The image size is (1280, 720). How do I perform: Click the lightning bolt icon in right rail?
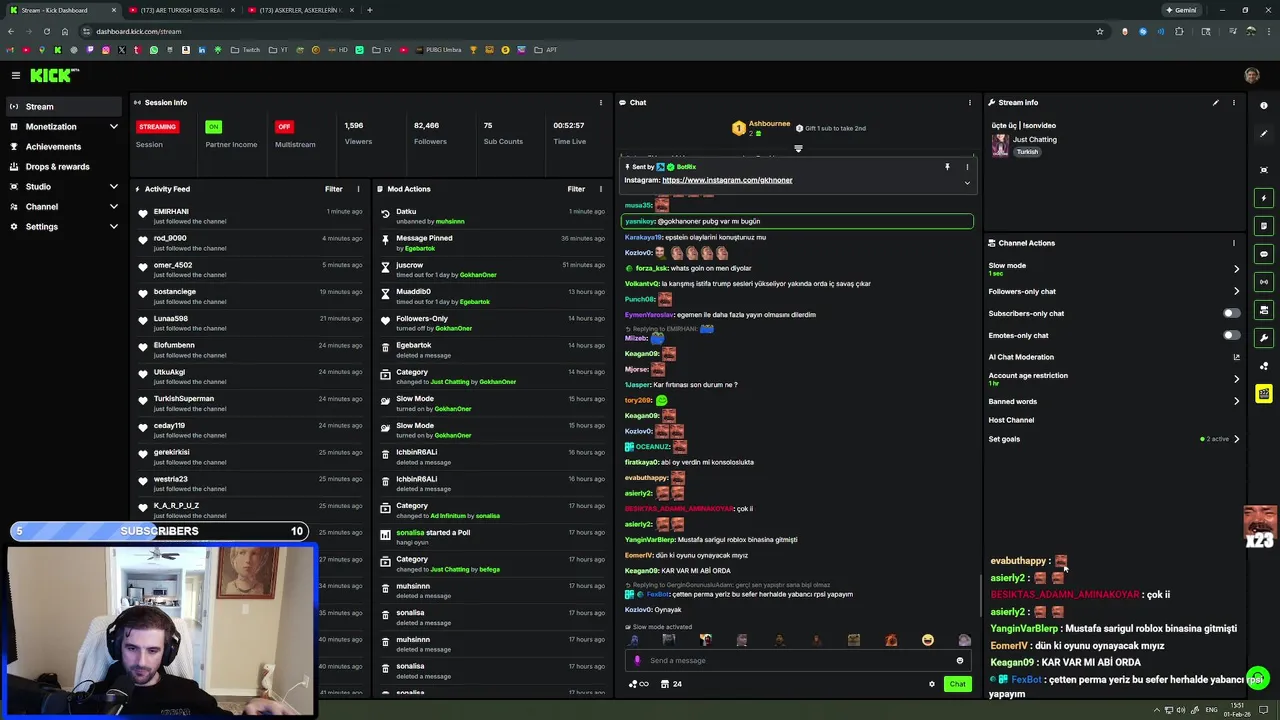pos(1264,198)
